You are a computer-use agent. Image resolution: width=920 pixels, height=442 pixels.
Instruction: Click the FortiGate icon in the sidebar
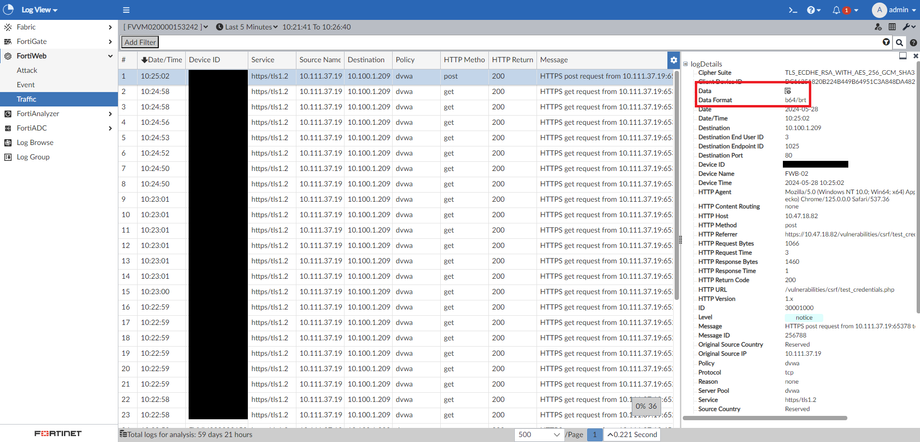[8, 42]
